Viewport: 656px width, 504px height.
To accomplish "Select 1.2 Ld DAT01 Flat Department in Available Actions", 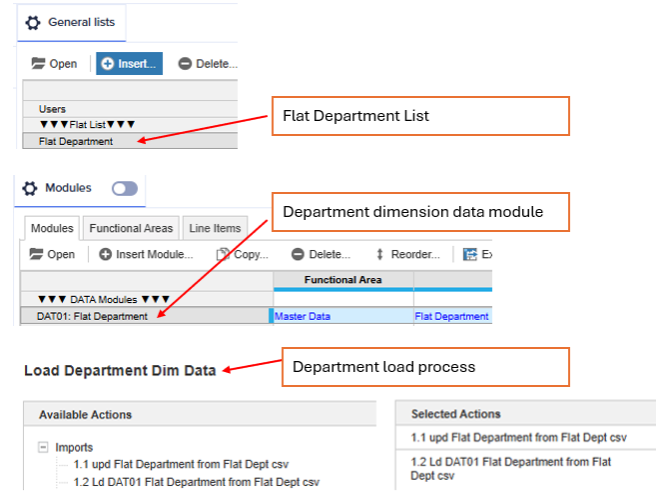I will pyautogui.click(x=196, y=482).
